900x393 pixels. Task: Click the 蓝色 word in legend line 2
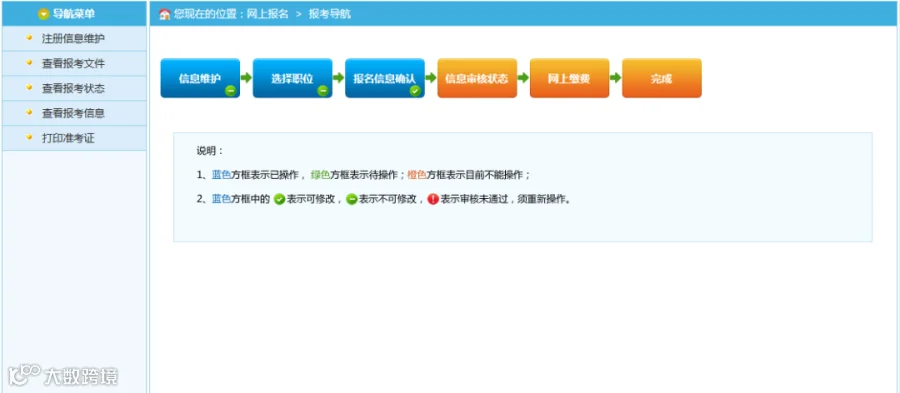tap(222, 199)
